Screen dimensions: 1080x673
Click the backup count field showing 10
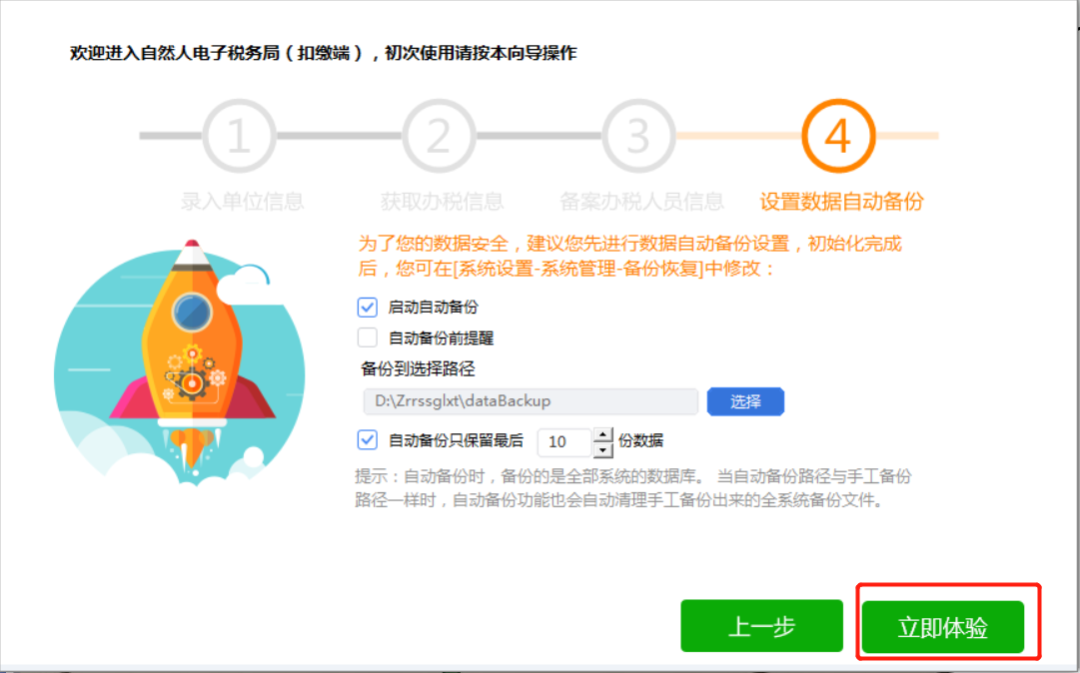(565, 442)
